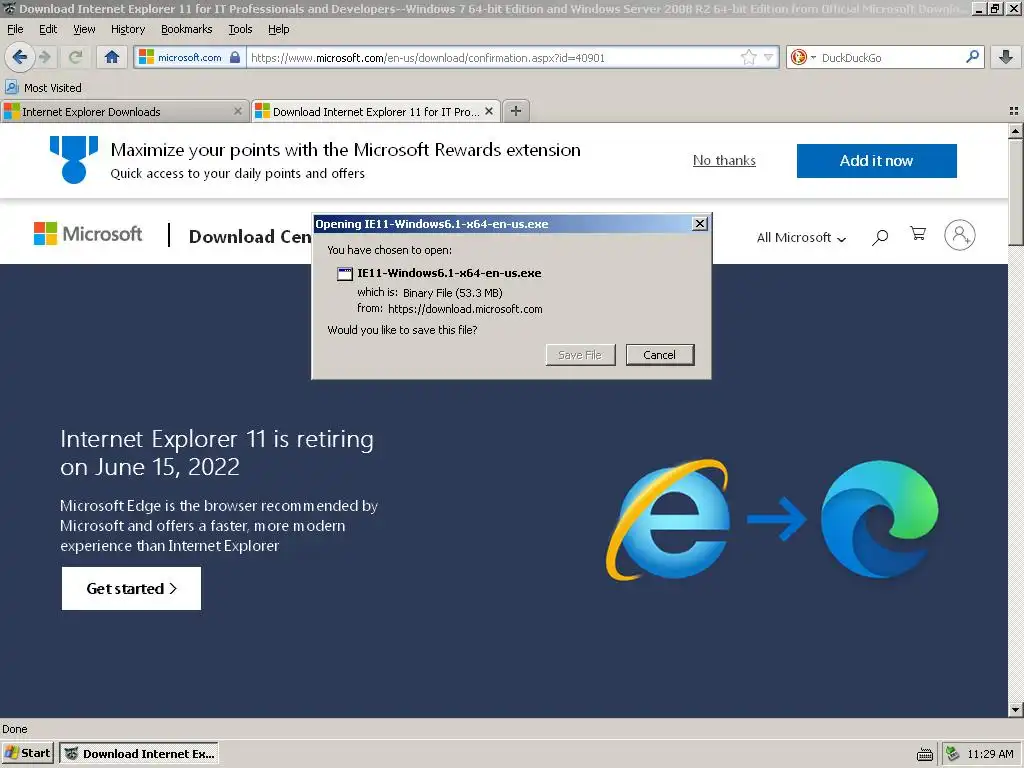
Task: Reload the page with the refresh icon
Action: click(76, 57)
